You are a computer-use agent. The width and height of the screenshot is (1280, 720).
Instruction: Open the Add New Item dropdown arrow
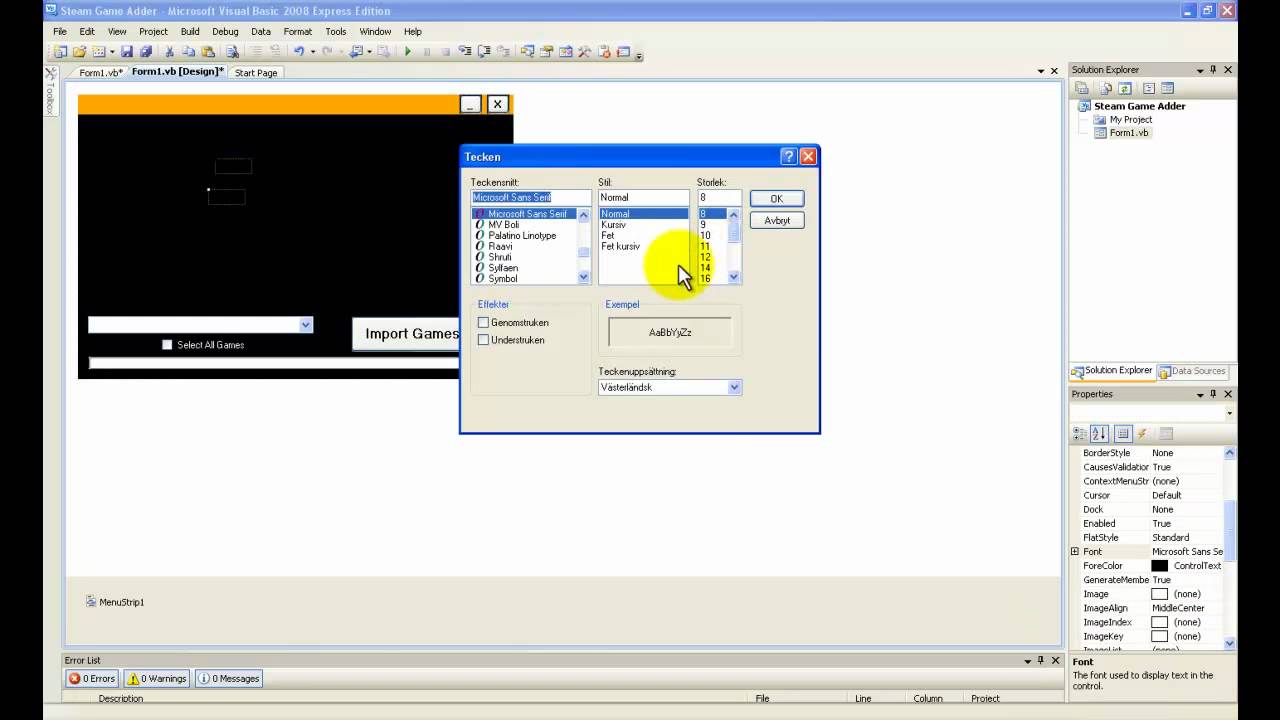pyautogui.click(x=113, y=52)
